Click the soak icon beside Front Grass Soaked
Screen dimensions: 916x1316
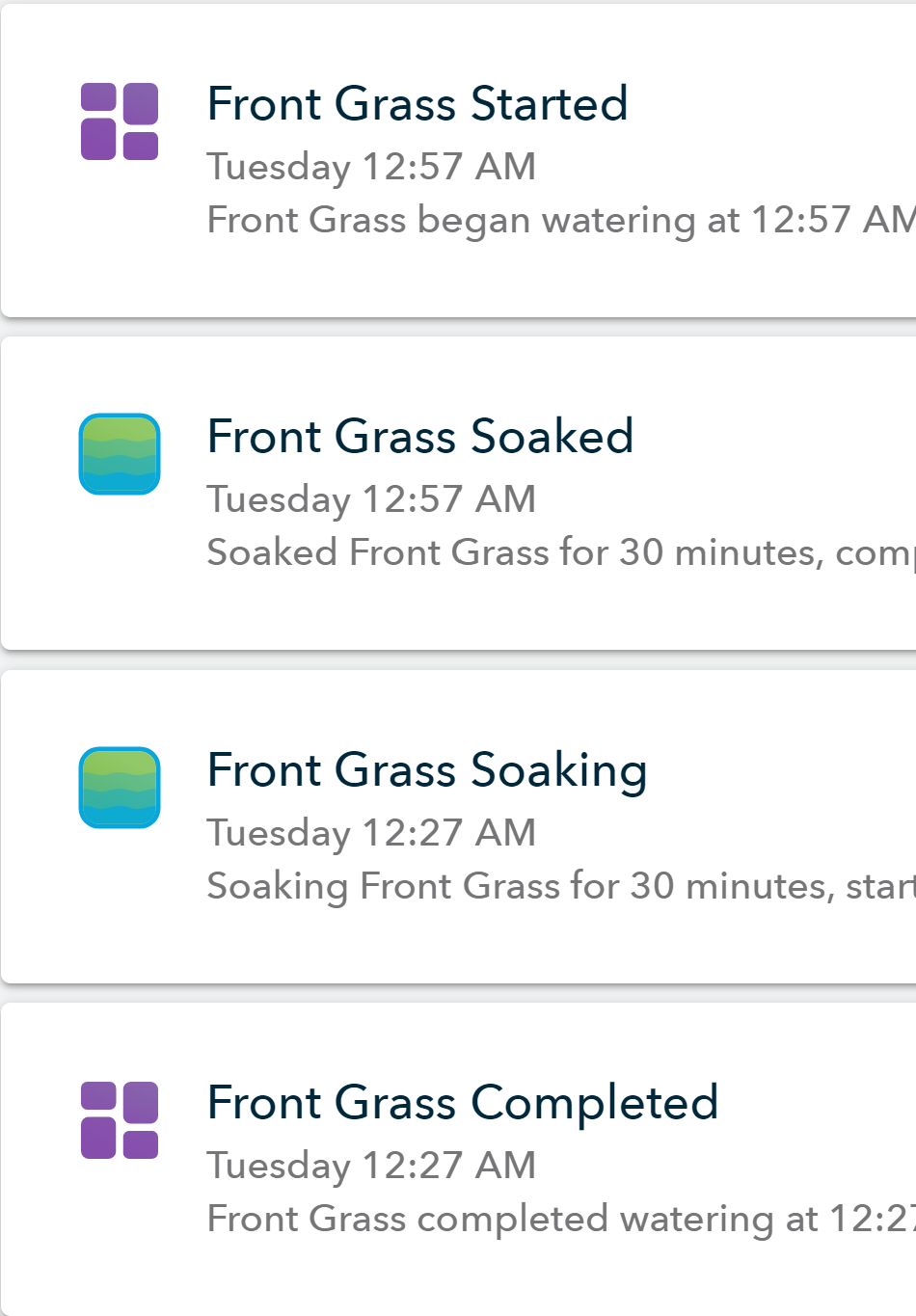(120, 454)
